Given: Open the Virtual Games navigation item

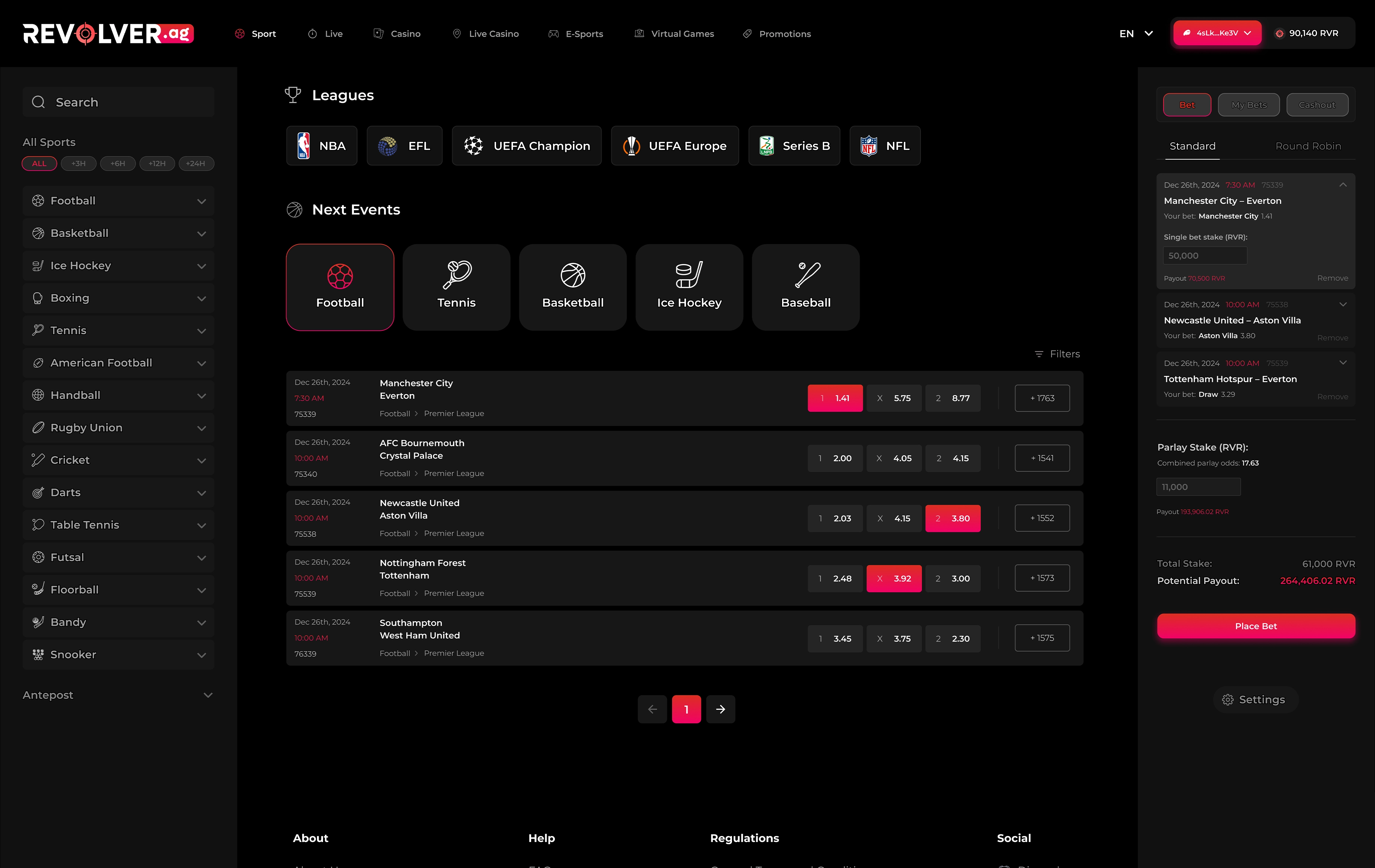Looking at the screenshot, I should [x=674, y=34].
